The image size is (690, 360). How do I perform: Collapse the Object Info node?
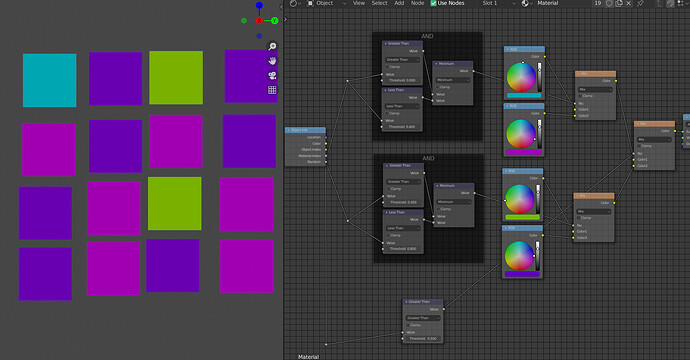click(x=289, y=130)
